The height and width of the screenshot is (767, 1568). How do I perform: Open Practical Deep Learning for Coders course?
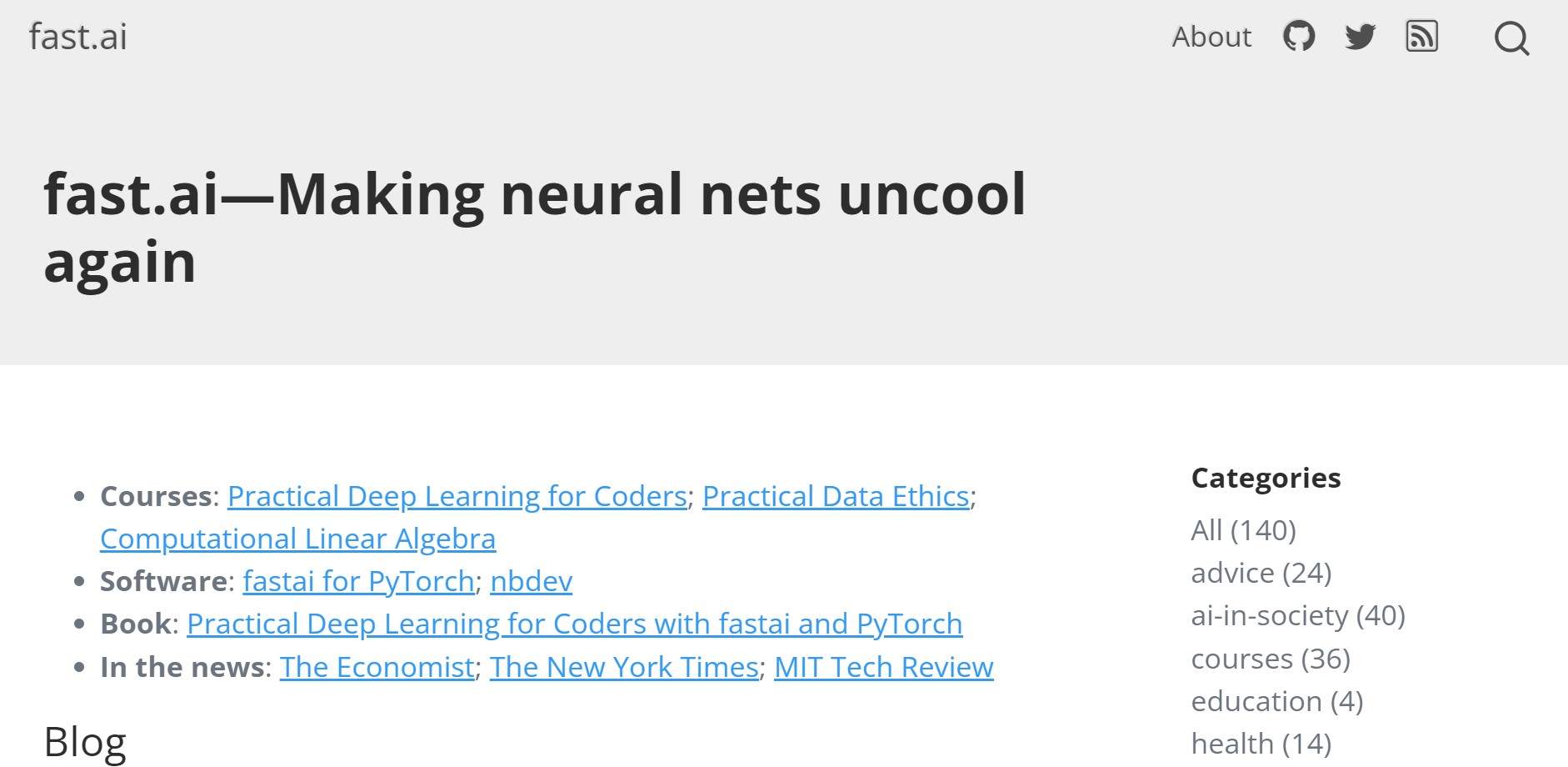(x=457, y=496)
